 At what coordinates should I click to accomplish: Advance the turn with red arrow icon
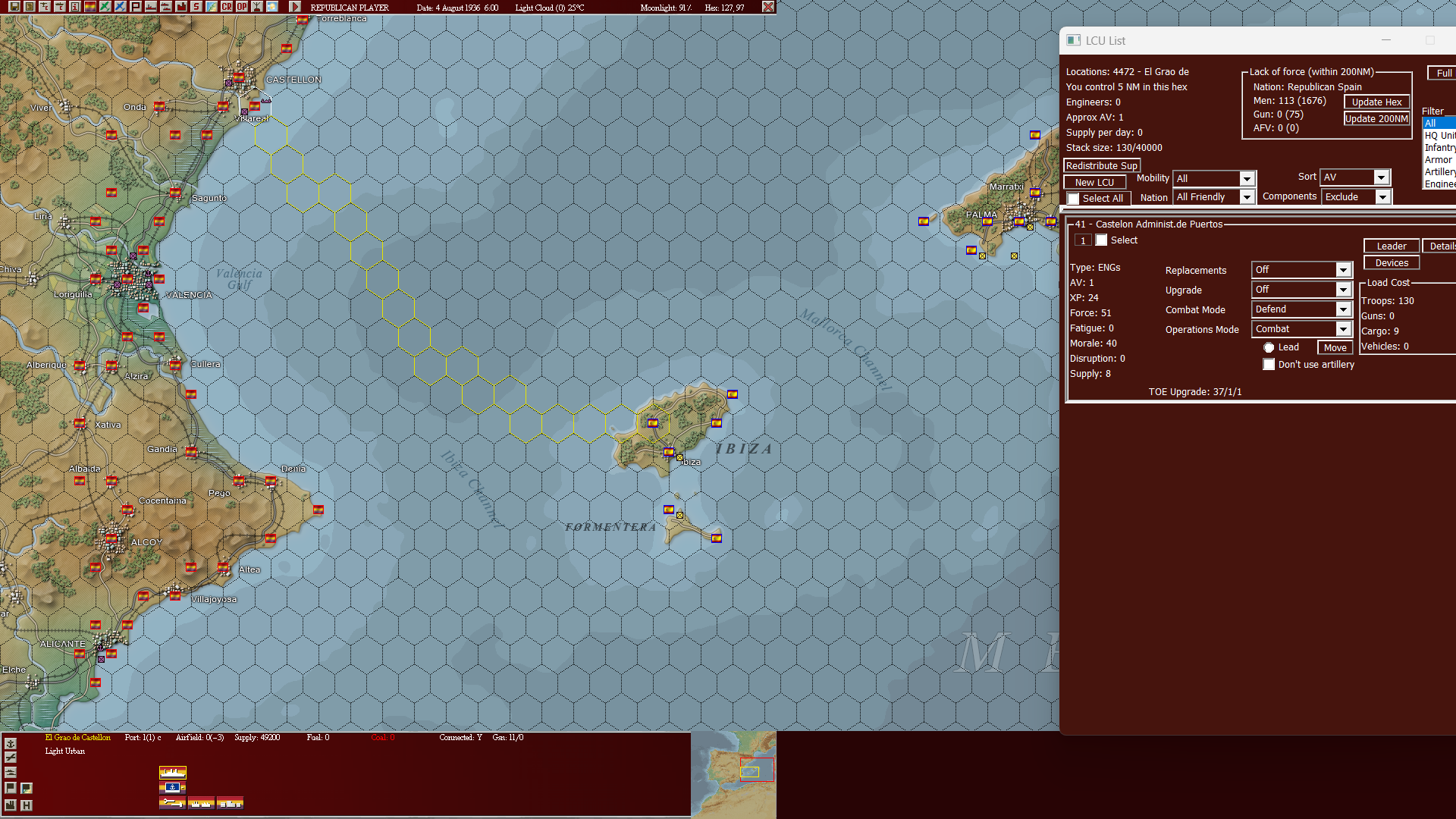(x=293, y=7)
